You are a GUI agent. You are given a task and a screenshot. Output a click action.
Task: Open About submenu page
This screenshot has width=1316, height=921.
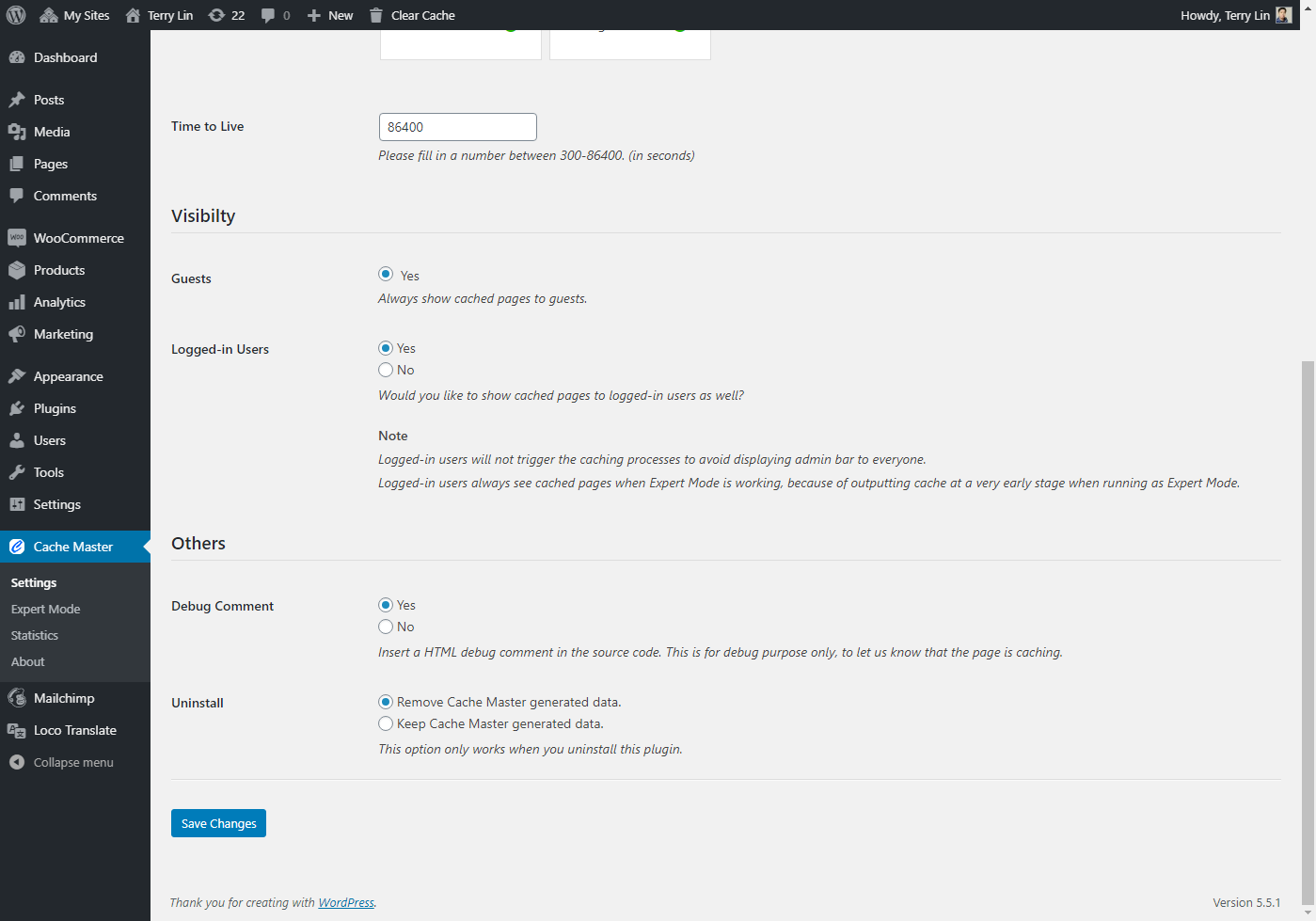tap(28, 661)
